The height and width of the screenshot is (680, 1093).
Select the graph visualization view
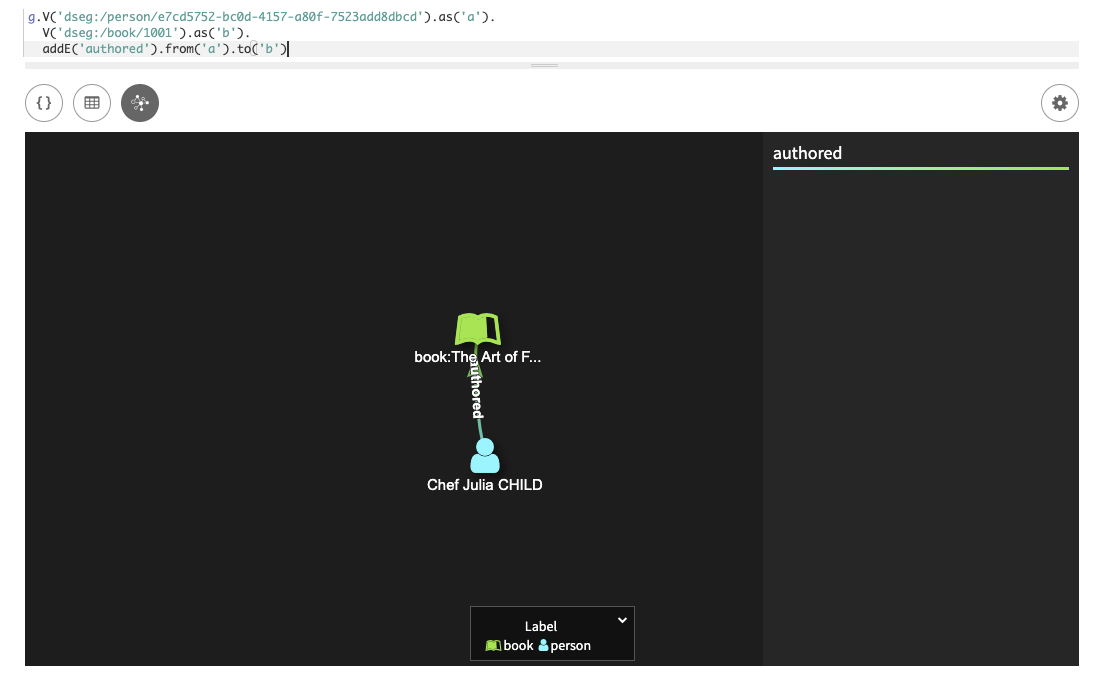(x=139, y=102)
